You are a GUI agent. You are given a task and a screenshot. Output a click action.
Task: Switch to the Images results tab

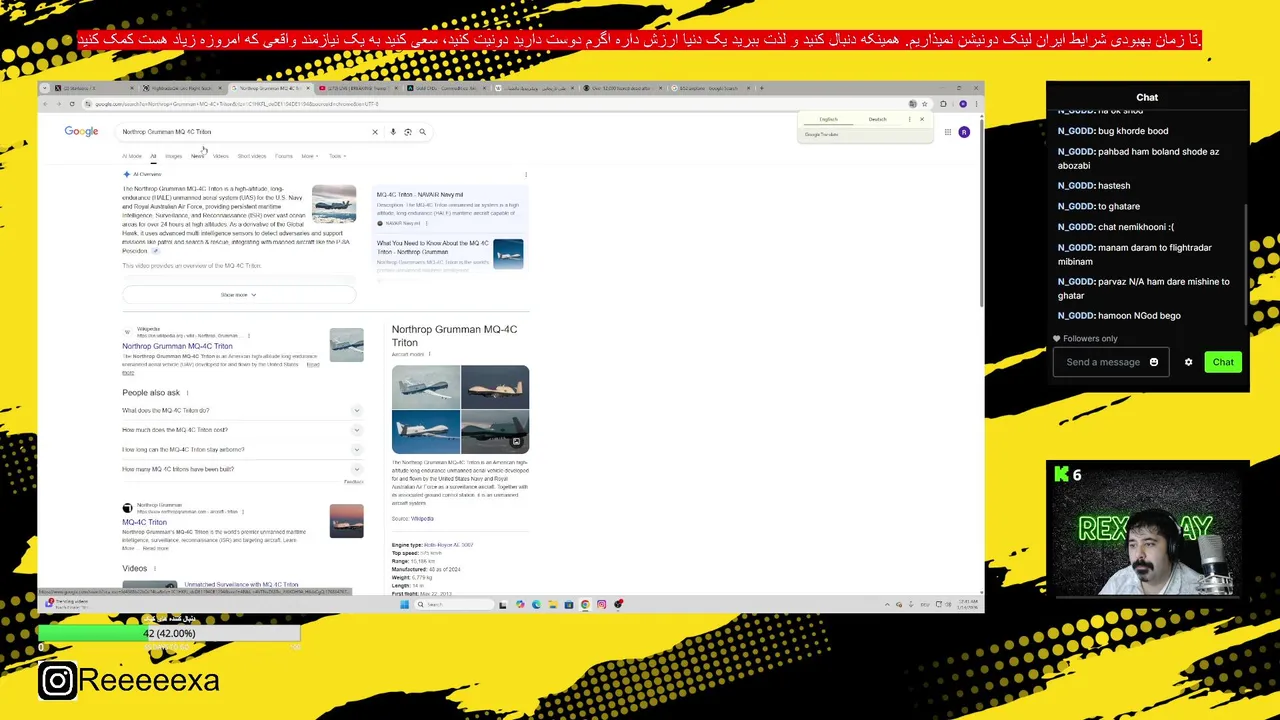coord(174,156)
